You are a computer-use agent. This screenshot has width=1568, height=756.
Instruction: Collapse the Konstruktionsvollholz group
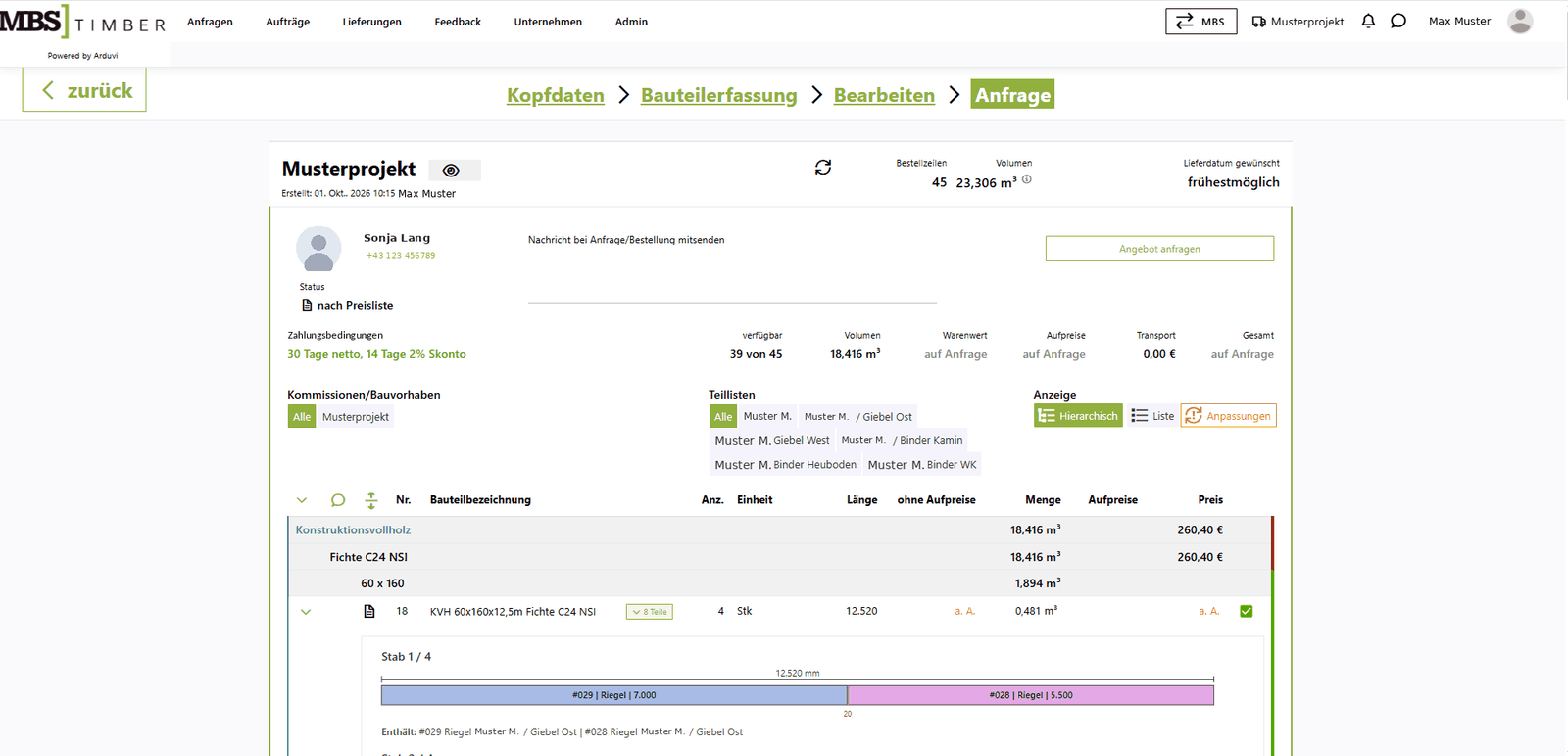click(353, 529)
